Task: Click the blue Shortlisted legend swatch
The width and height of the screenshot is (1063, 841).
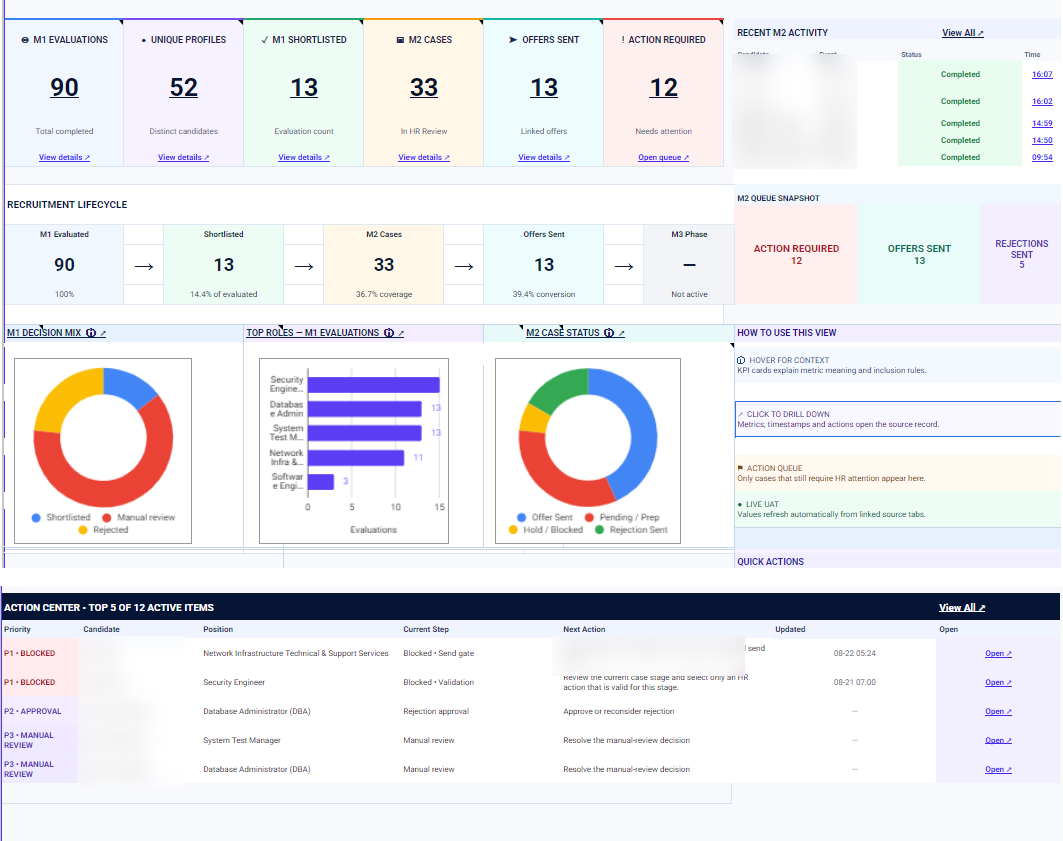Action: click(36, 518)
